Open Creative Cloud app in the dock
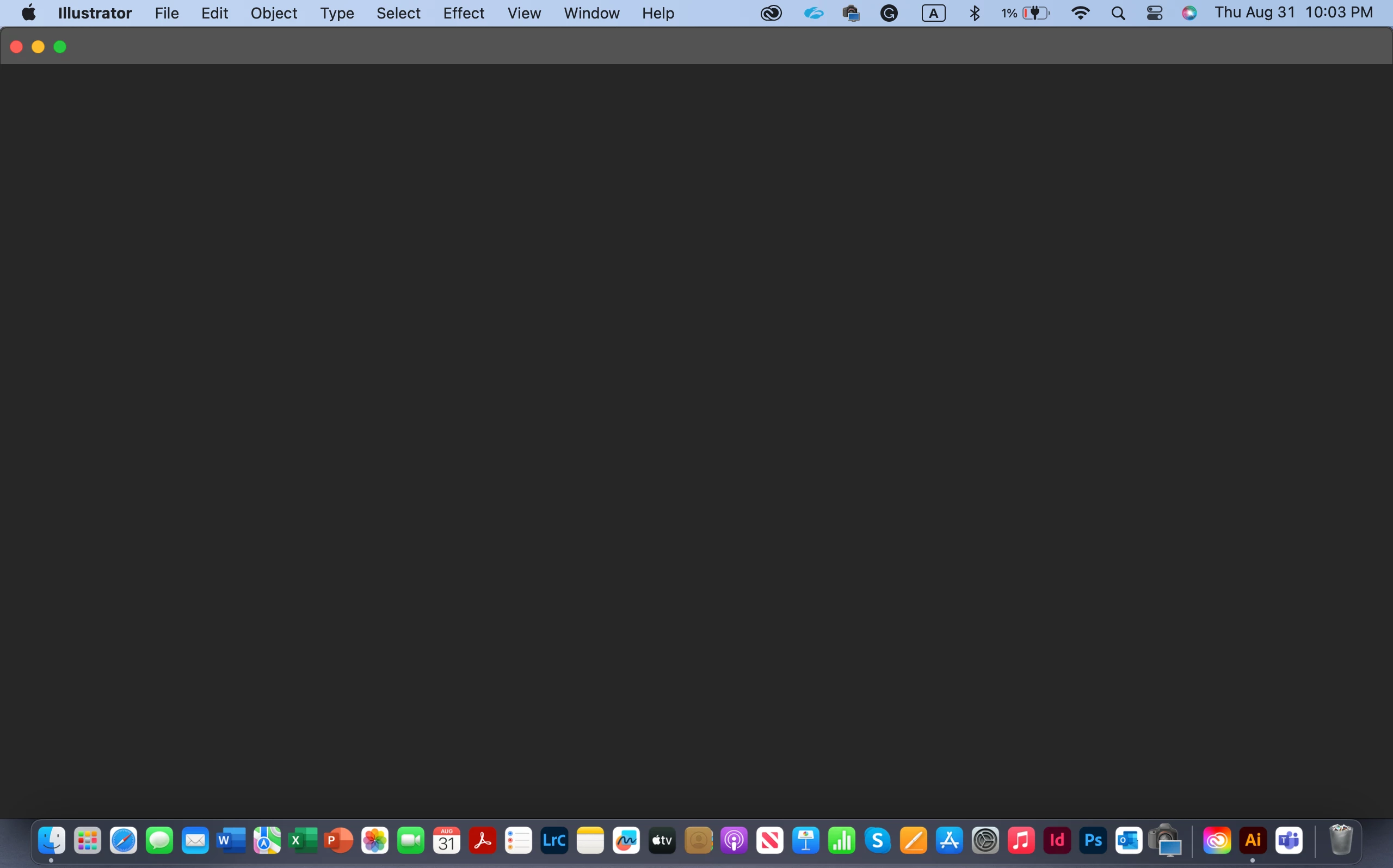1393x868 pixels. pyautogui.click(x=1217, y=840)
